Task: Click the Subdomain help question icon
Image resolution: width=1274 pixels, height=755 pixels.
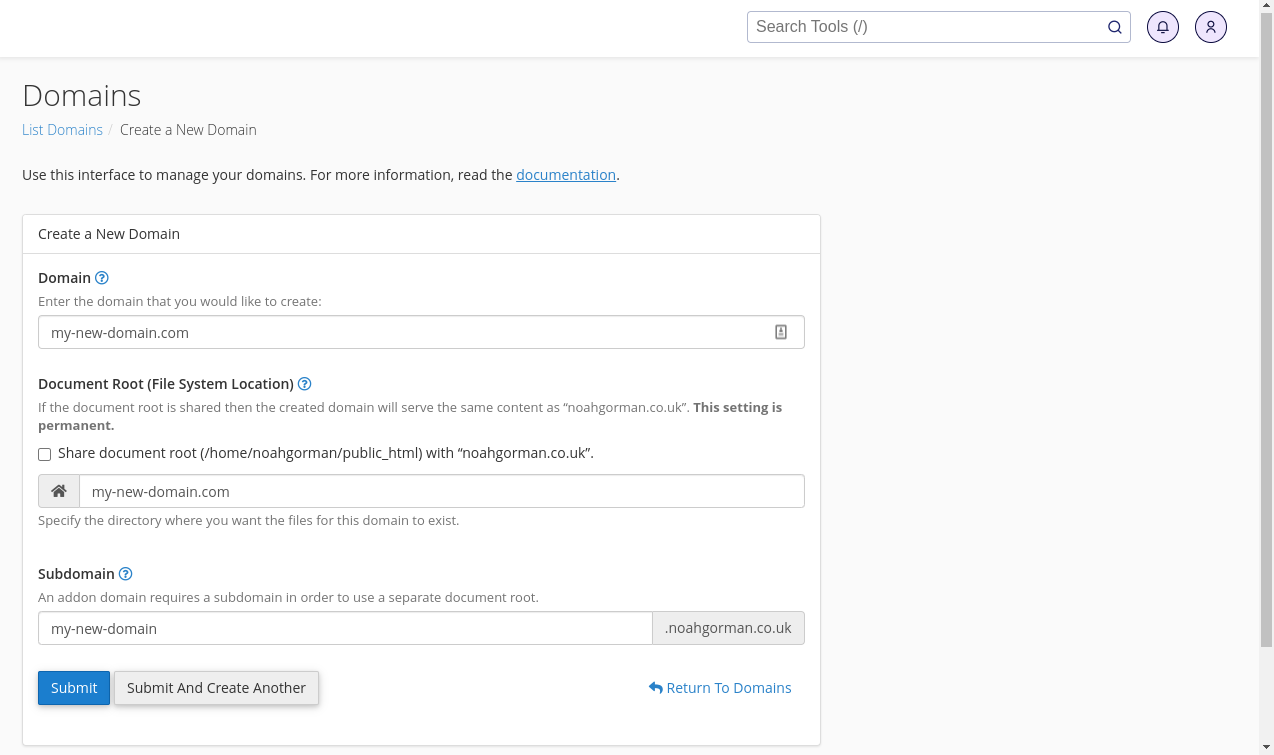Action: (125, 574)
